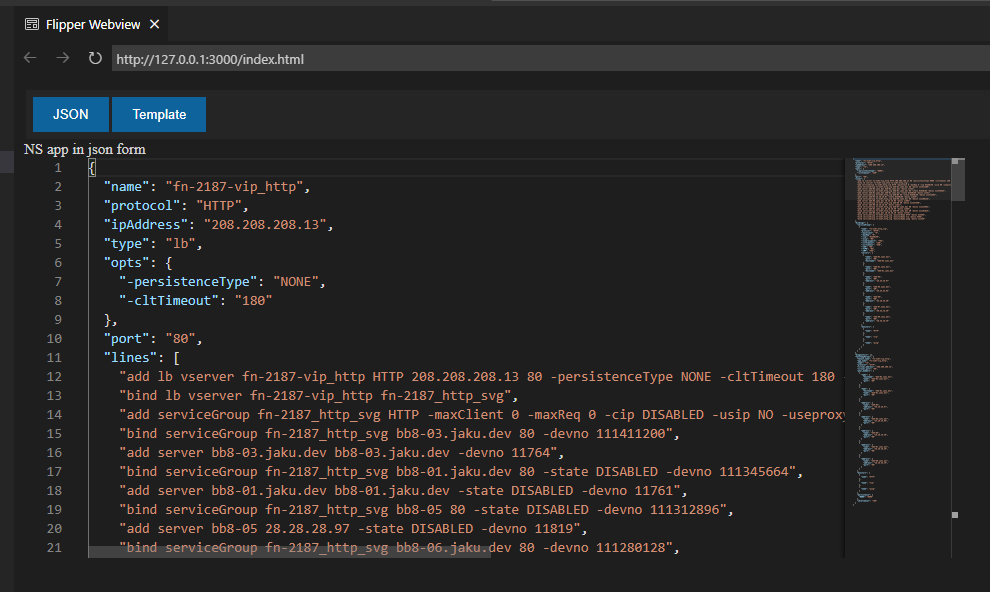Click the closing brace on line 9
The image size is (990, 592).
(107, 319)
